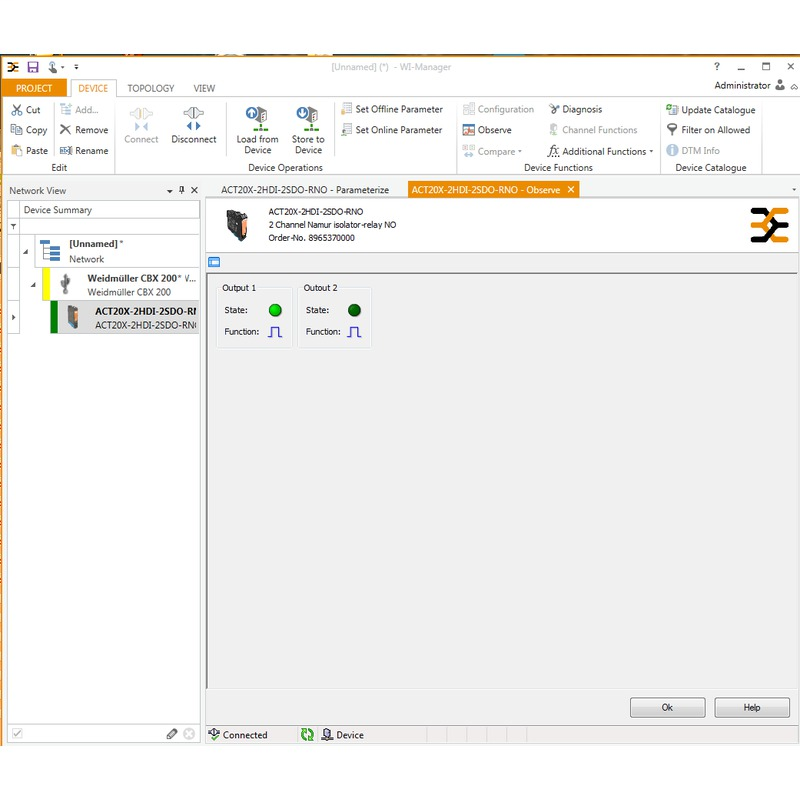Collapse the [Unnamed] Network node
Screen dimensions: 800x800
tap(26, 252)
